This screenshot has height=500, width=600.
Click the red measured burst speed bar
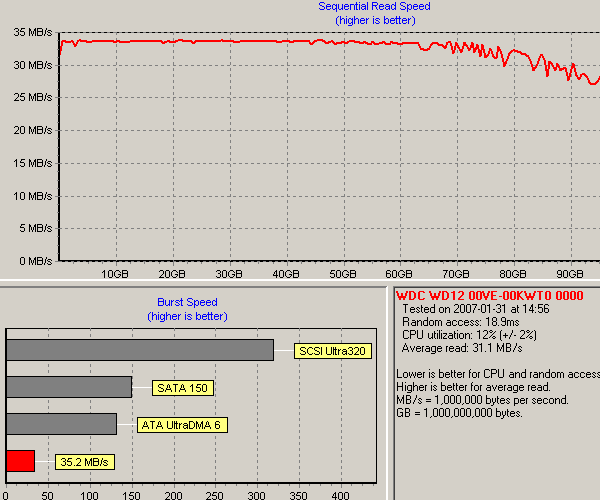(21, 461)
